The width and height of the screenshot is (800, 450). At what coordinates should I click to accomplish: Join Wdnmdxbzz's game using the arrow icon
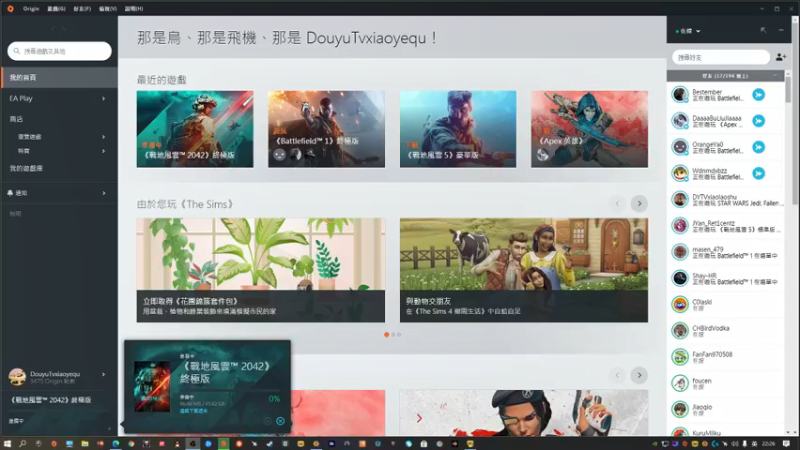coord(759,173)
